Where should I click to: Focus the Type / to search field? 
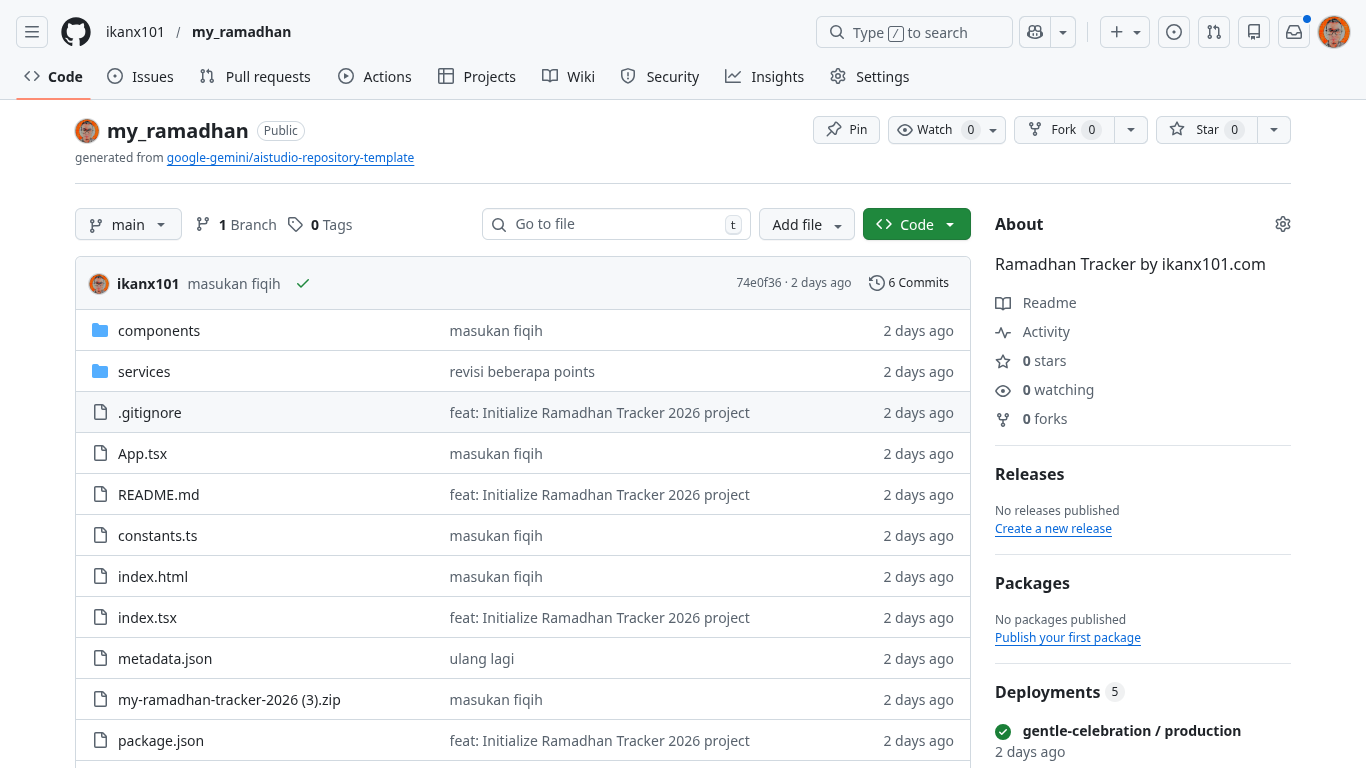[x=914, y=32]
